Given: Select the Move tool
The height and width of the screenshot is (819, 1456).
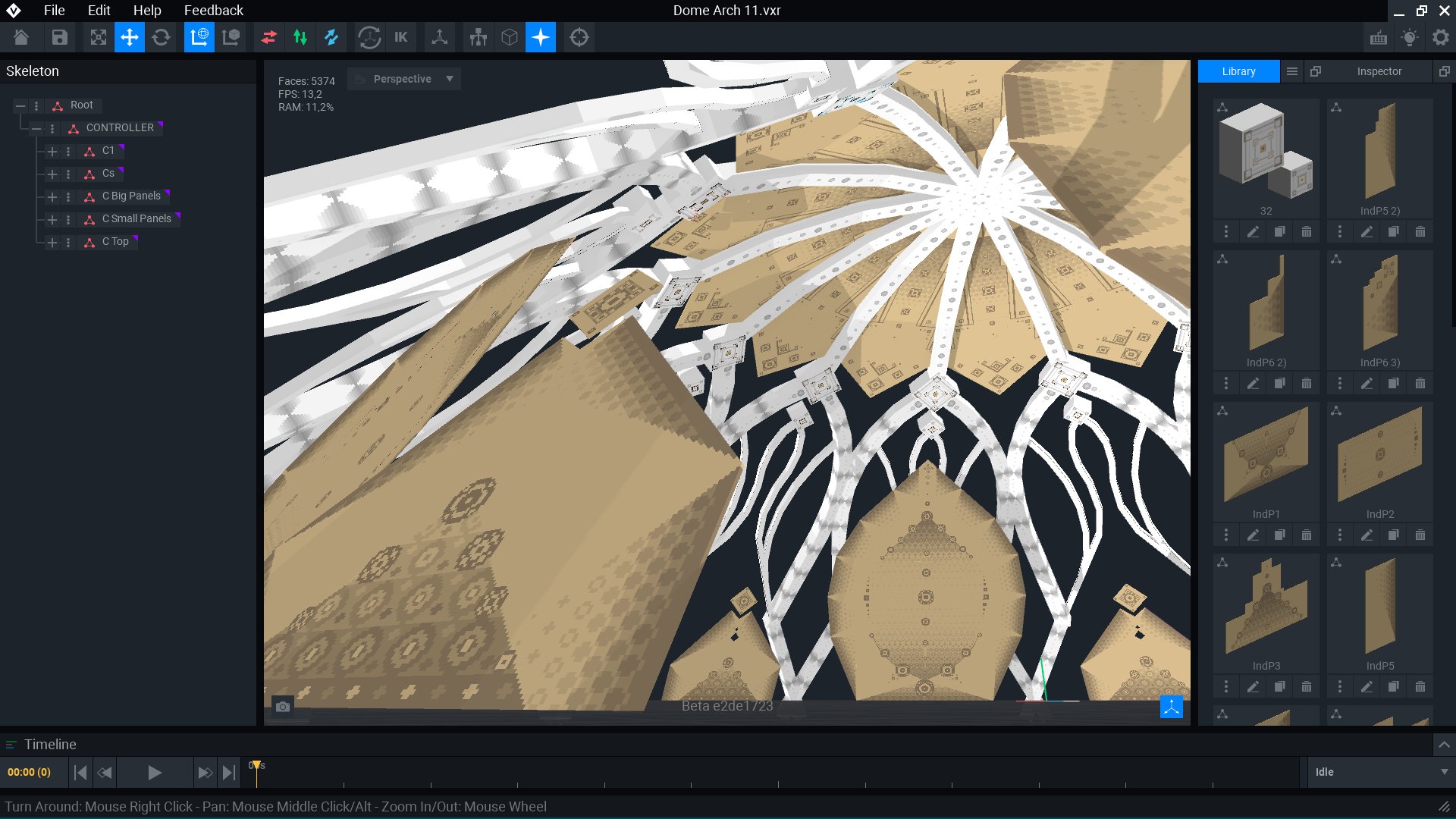Looking at the screenshot, I should [x=130, y=37].
